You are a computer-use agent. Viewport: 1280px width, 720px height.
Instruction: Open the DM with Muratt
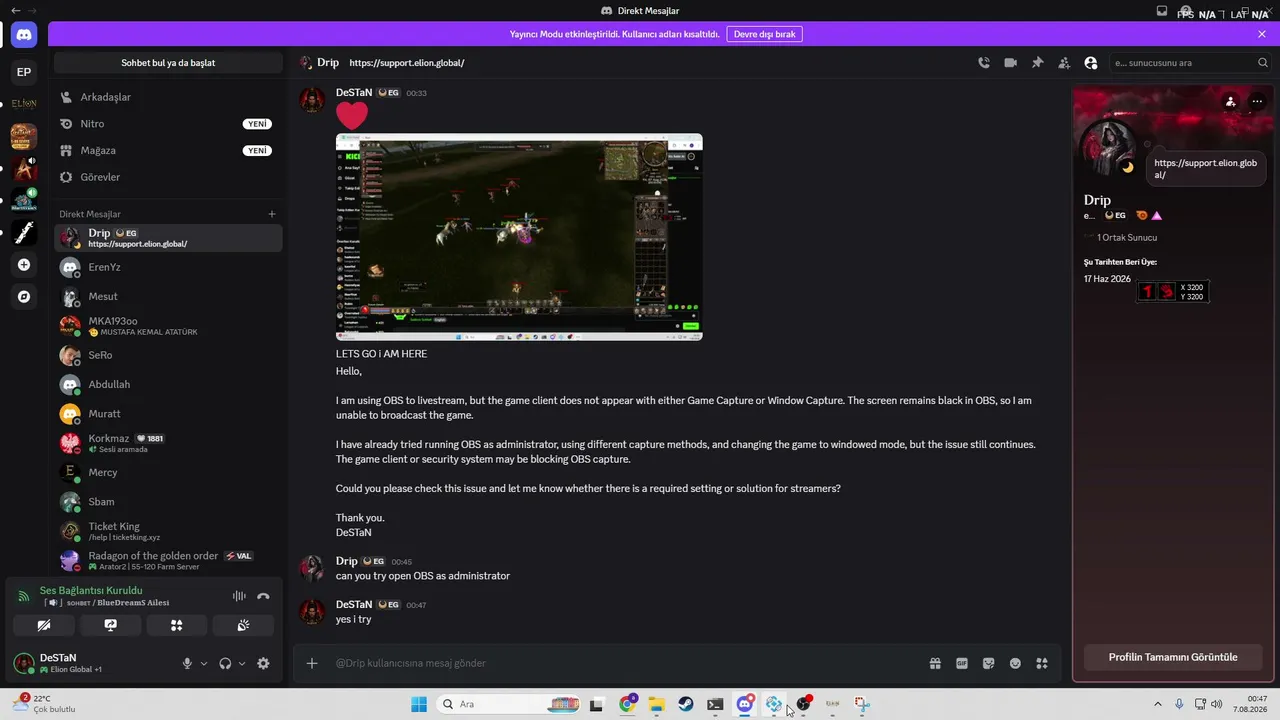coord(168,414)
